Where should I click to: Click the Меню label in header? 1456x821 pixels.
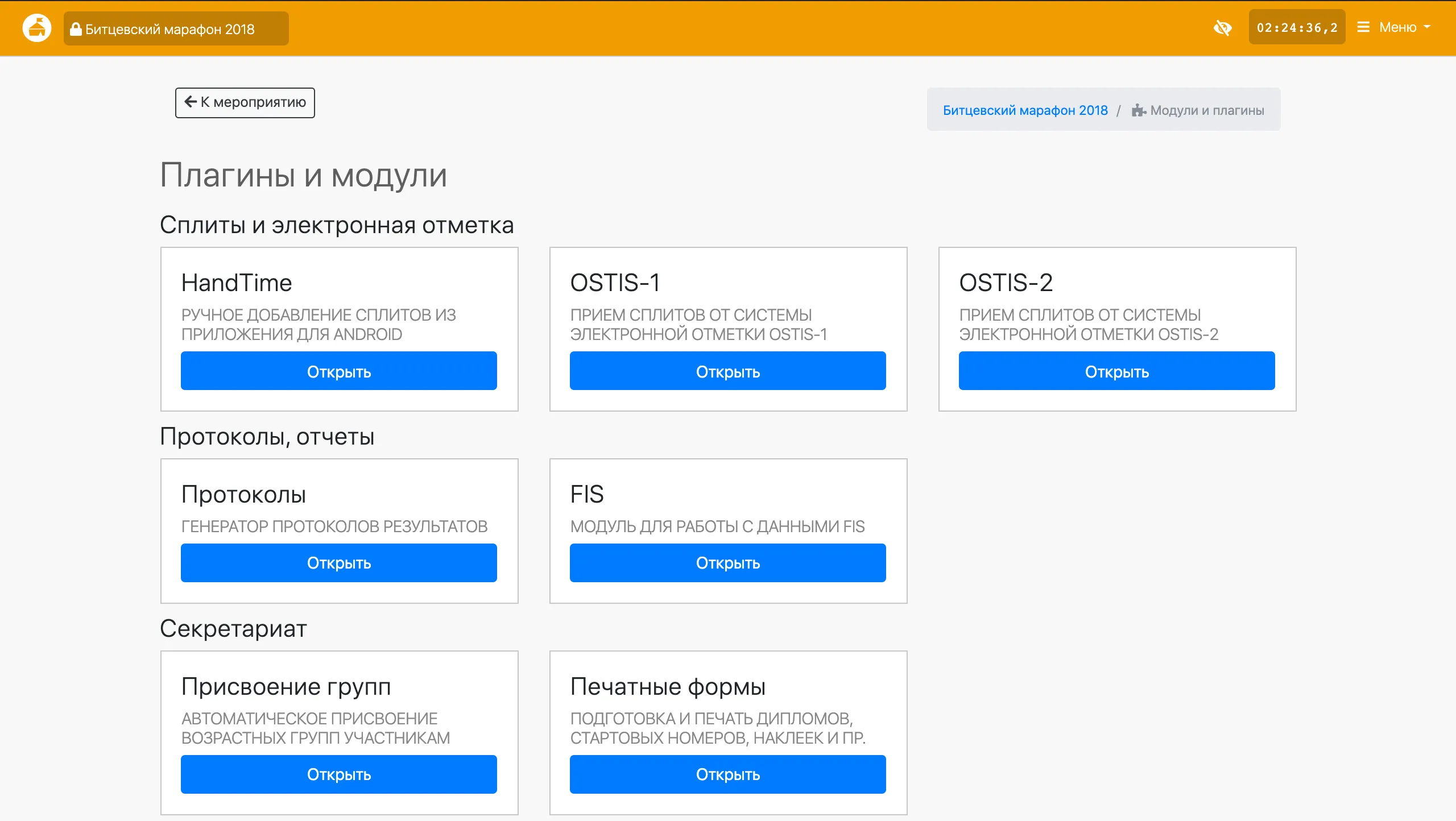[x=1397, y=27]
